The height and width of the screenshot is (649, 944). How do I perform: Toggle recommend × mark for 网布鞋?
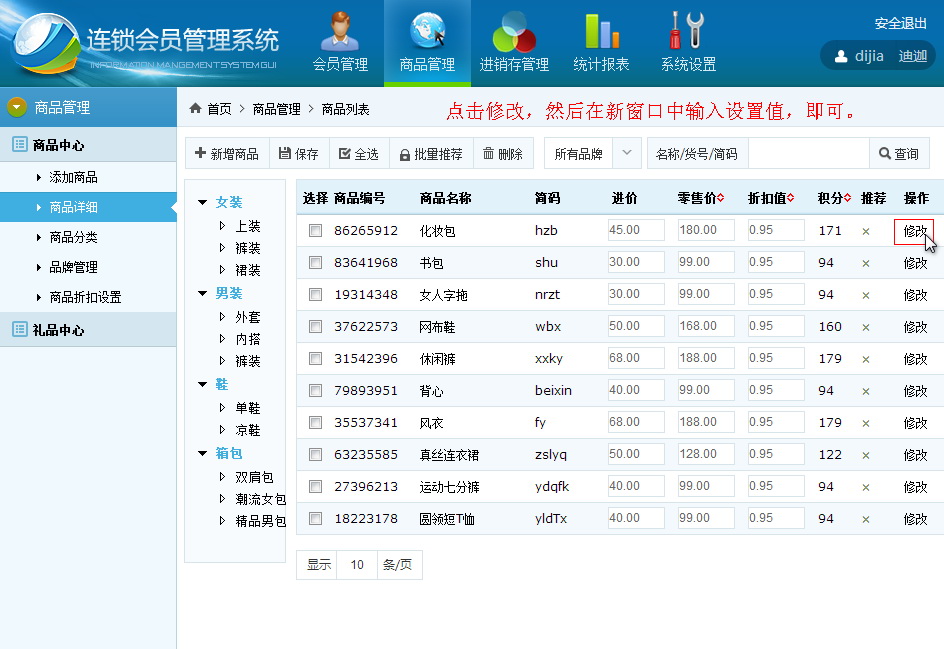click(866, 327)
